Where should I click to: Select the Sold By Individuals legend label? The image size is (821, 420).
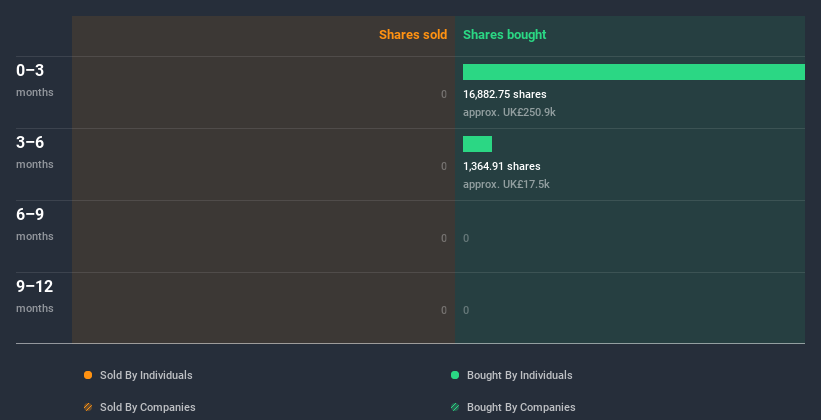pos(146,375)
